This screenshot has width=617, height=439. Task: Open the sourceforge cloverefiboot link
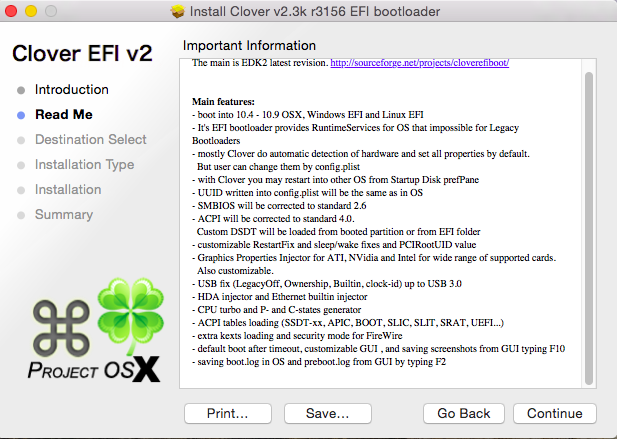tap(419, 63)
